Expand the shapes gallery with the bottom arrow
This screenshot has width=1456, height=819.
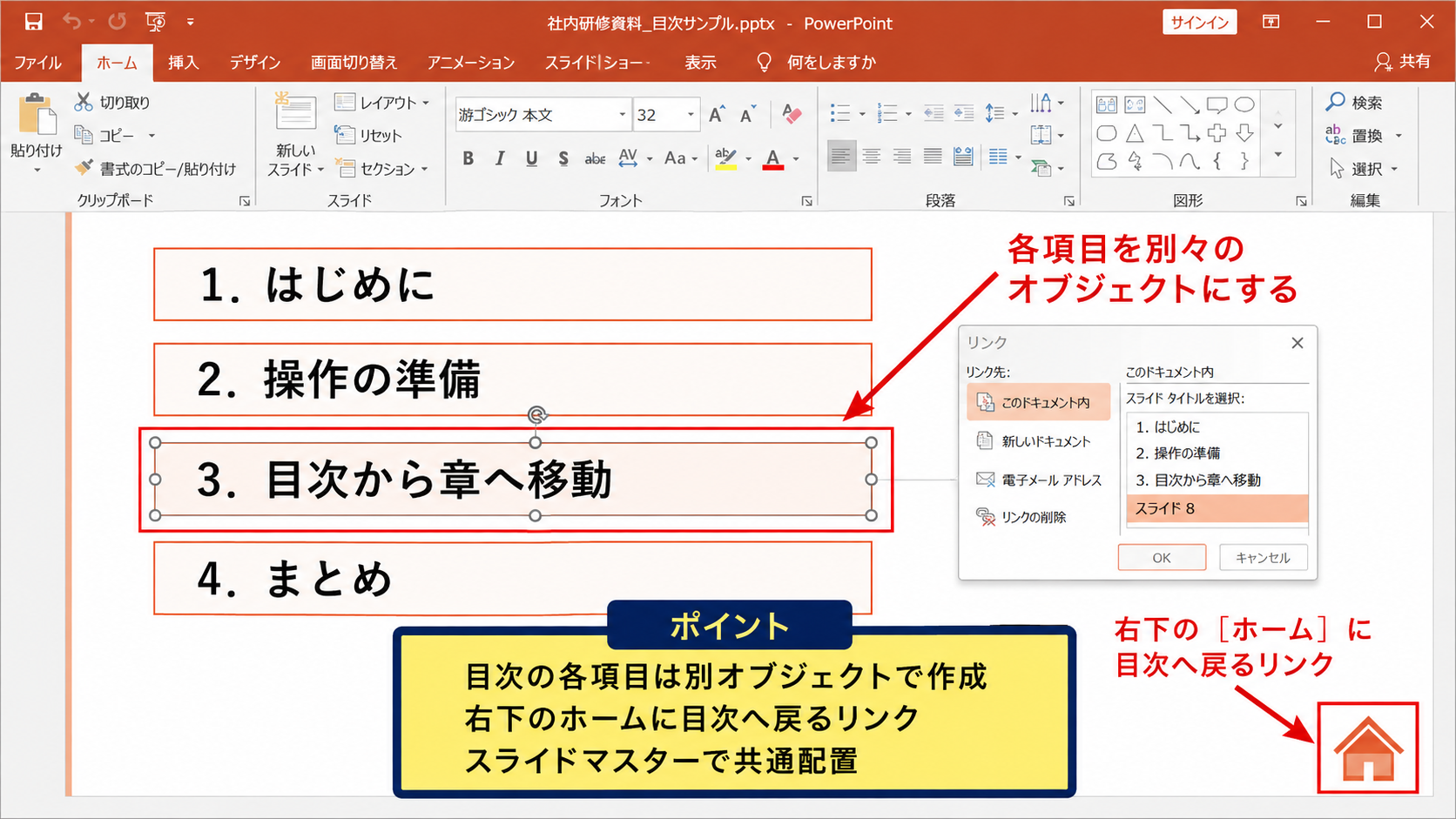[x=1277, y=155]
